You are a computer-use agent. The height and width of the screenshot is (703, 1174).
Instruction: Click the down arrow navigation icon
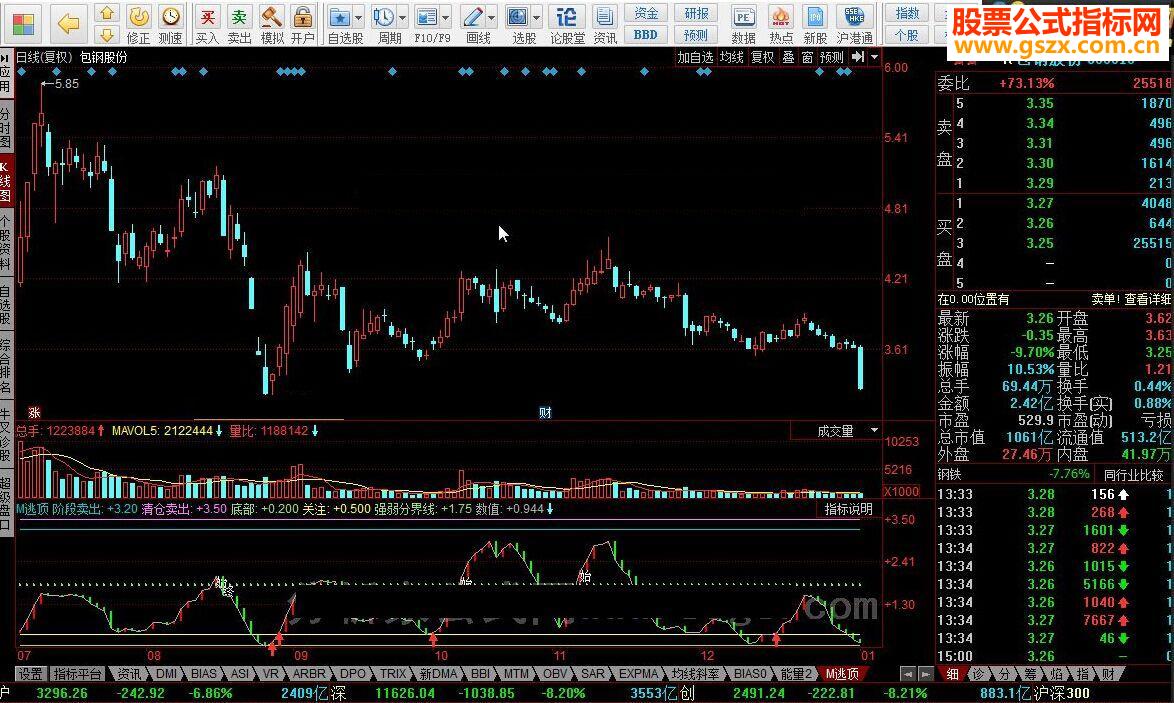107,34
